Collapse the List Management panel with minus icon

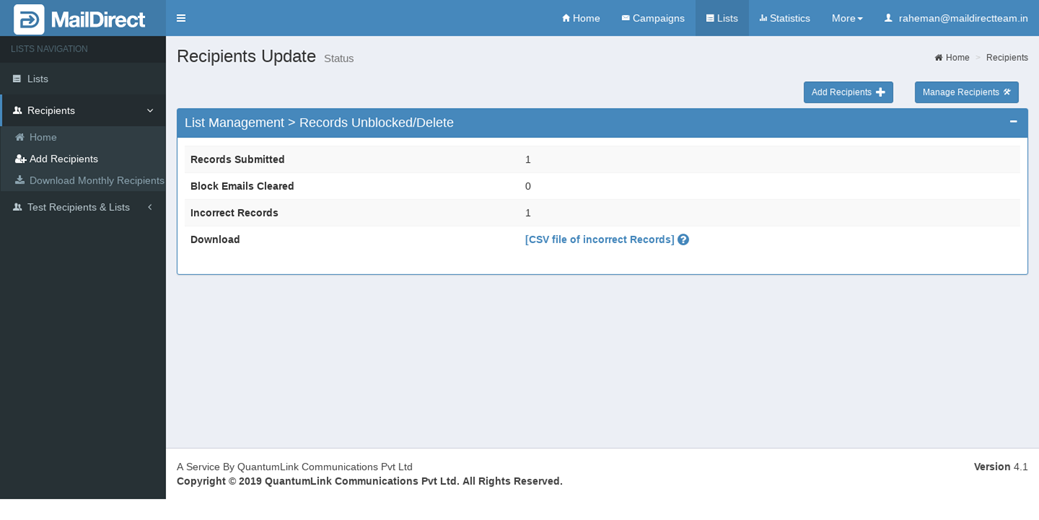click(1013, 122)
